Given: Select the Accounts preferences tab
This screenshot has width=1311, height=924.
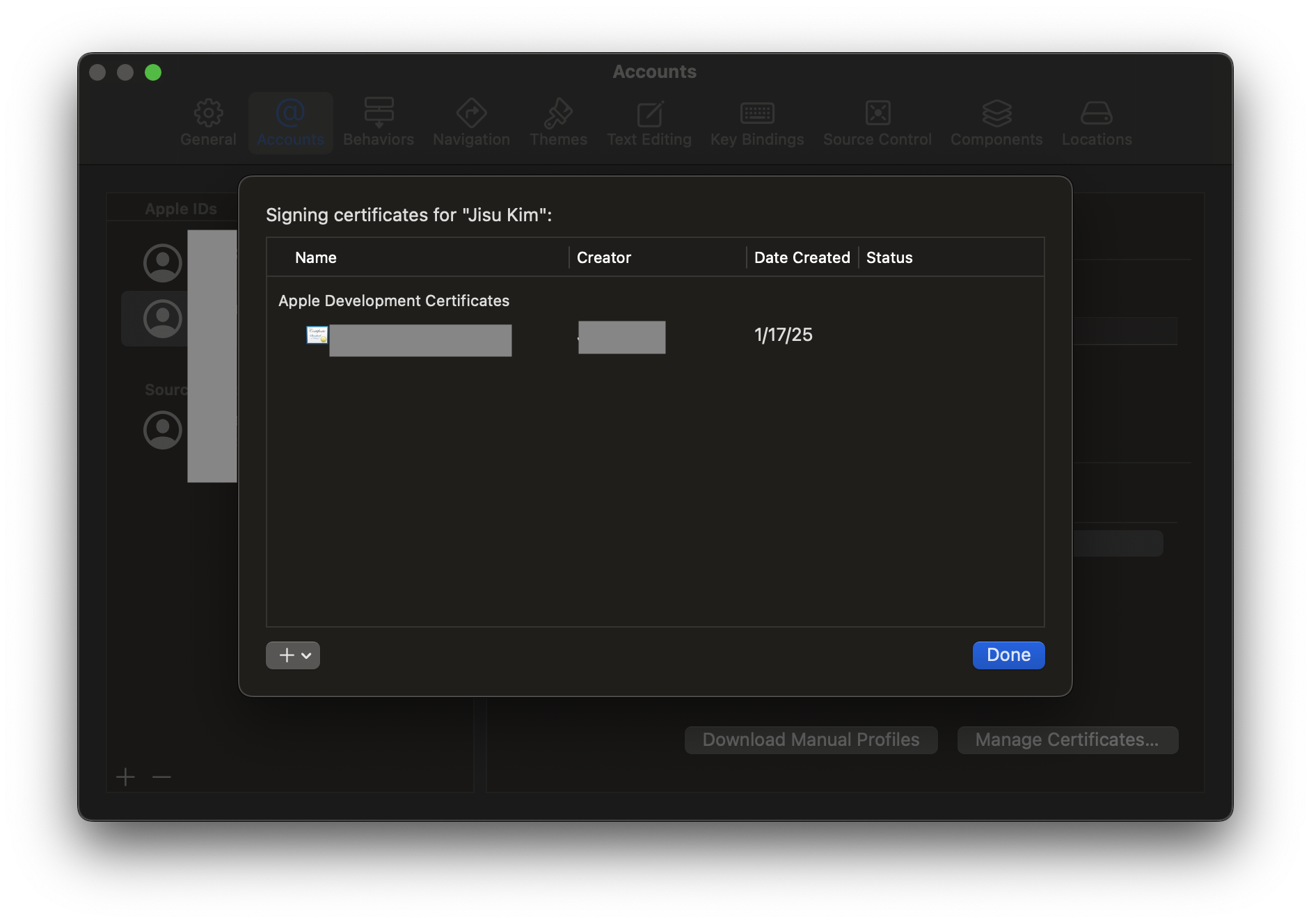Looking at the screenshot, I should point(291,123).
